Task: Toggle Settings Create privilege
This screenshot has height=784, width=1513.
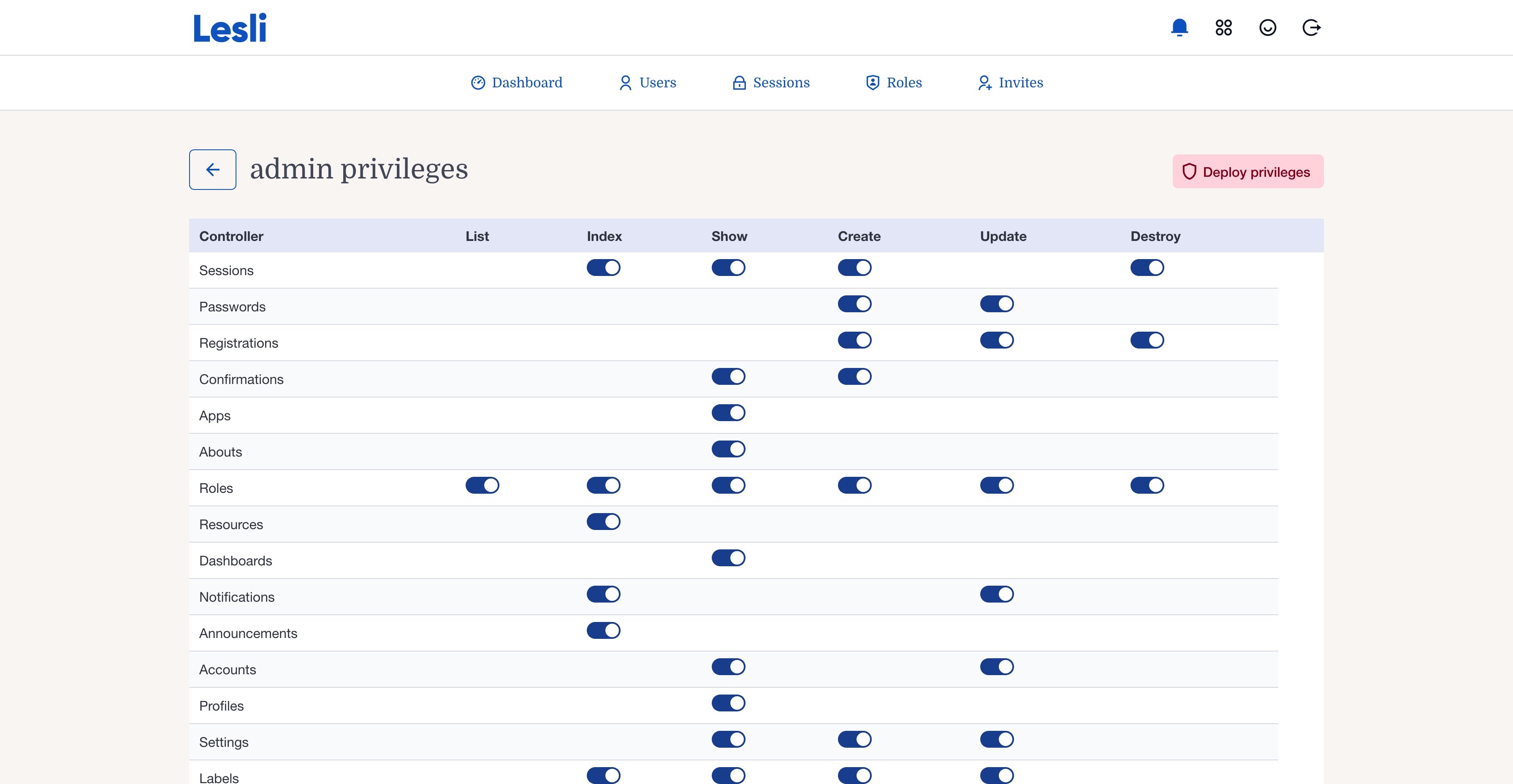Action: click(x=854, y=739)
